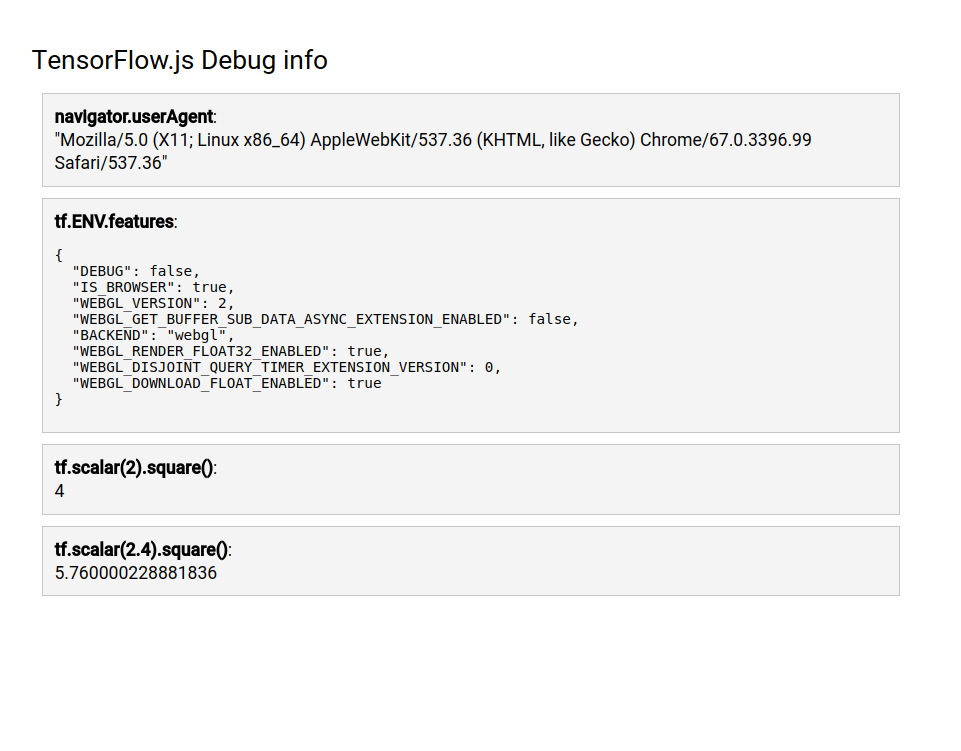Click the "navigator.userAgent" label
961x751 pixels.
(x=134, y=116)
